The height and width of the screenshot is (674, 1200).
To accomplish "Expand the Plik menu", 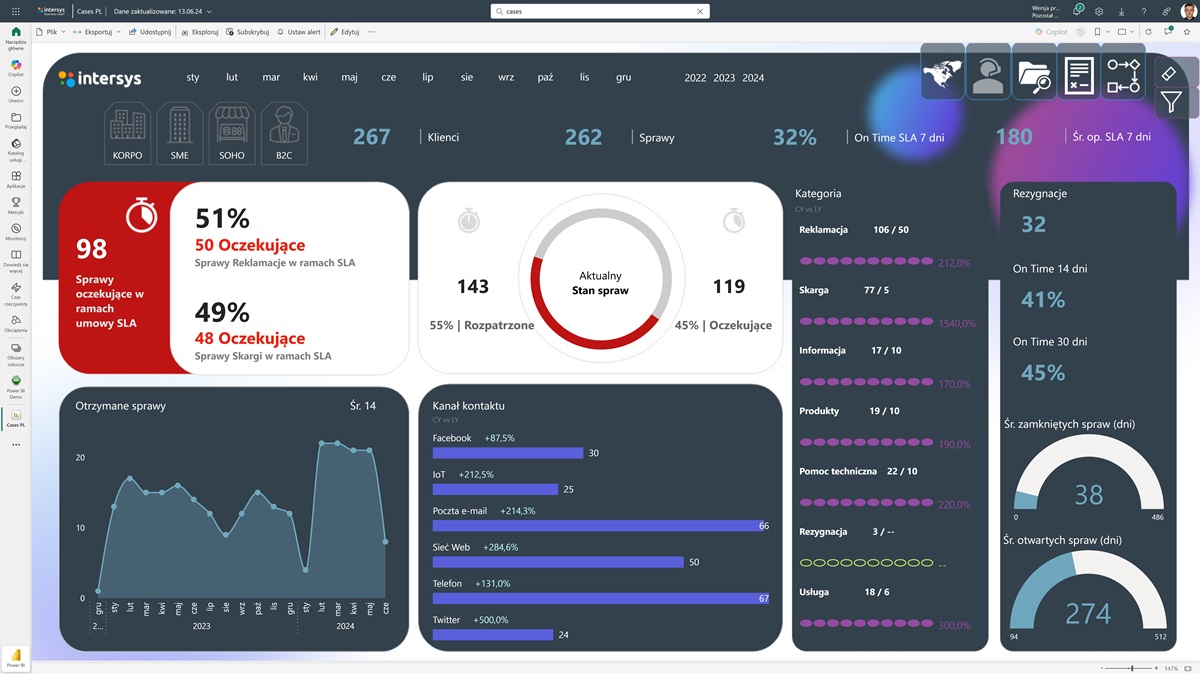I will [x=51, y=32].
